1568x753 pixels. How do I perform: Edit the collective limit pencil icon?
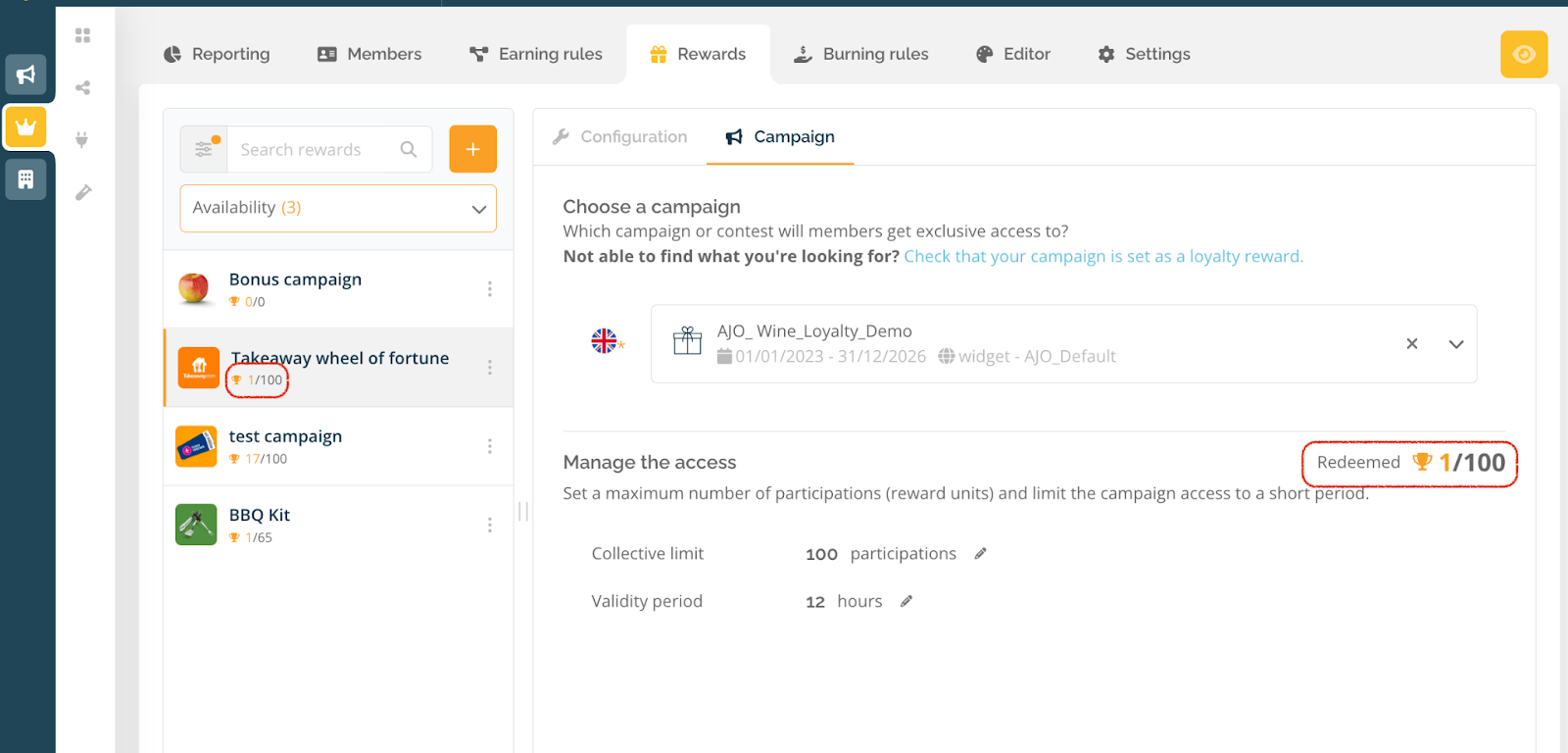click(x=980, y=554)
